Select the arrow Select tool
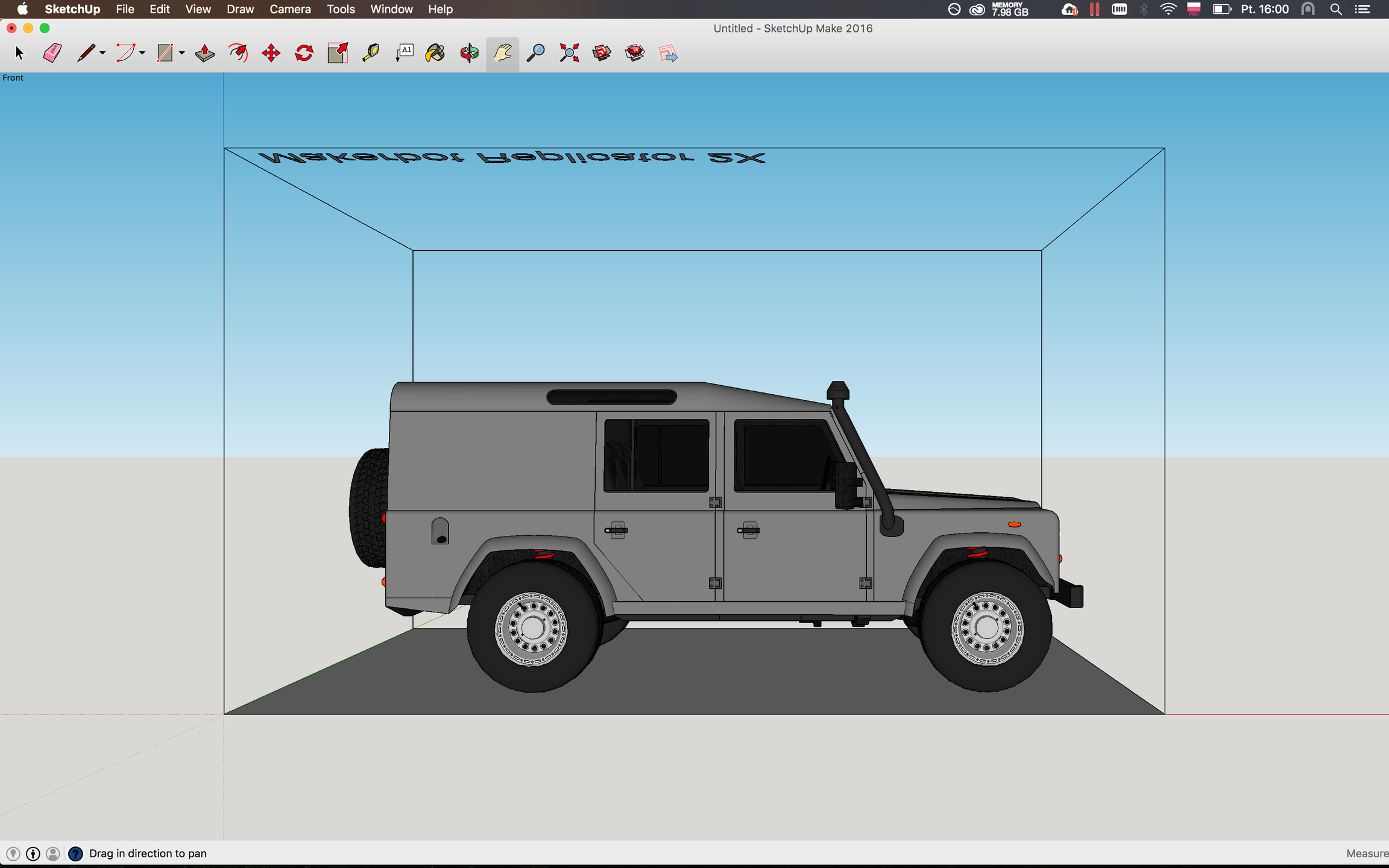Screen dimensions: 1389x868 pos(19,54)
